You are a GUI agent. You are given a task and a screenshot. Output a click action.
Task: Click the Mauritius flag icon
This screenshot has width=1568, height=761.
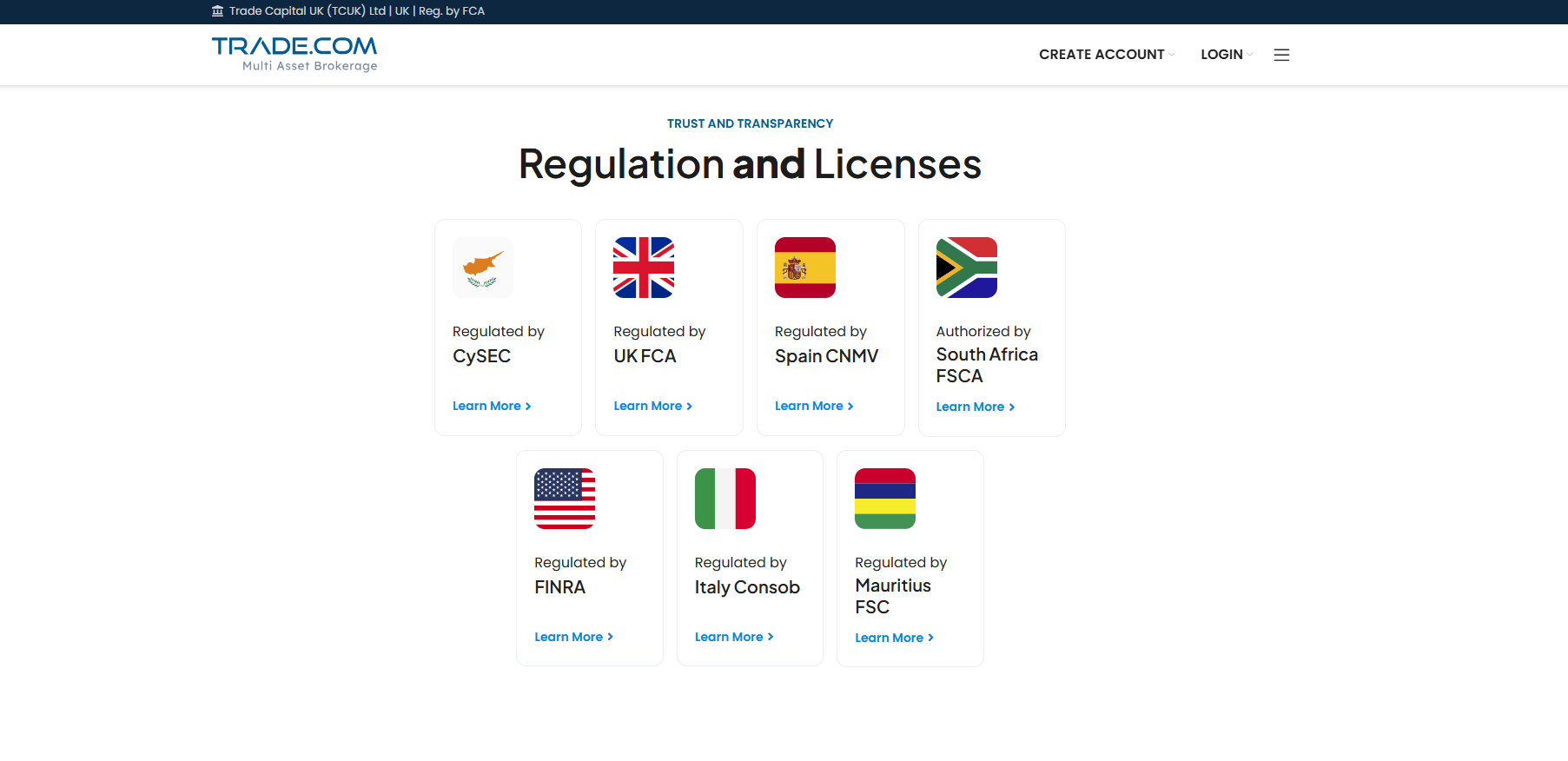click(x=885, y=499)
